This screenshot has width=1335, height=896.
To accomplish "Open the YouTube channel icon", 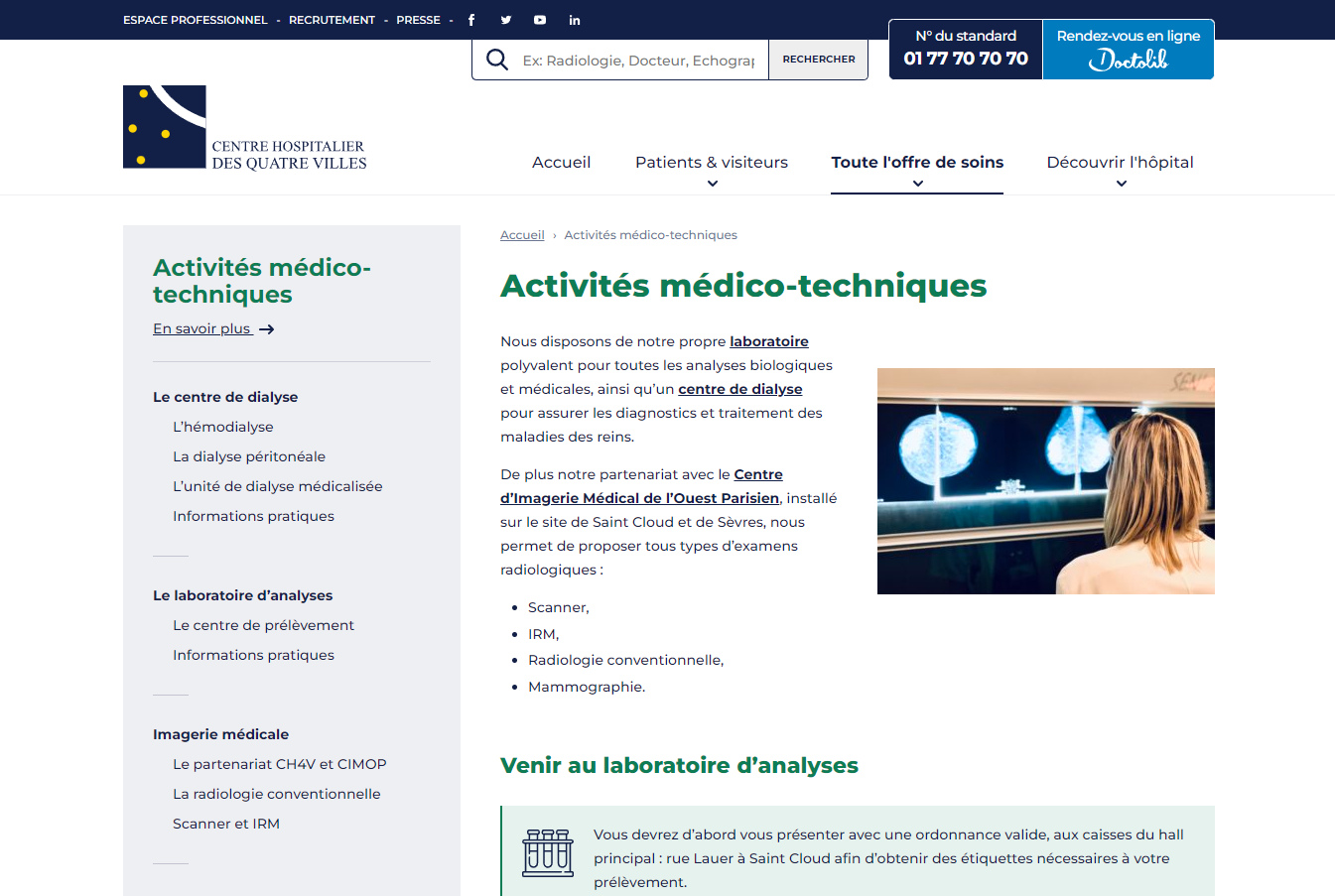I will coord(540,20).
